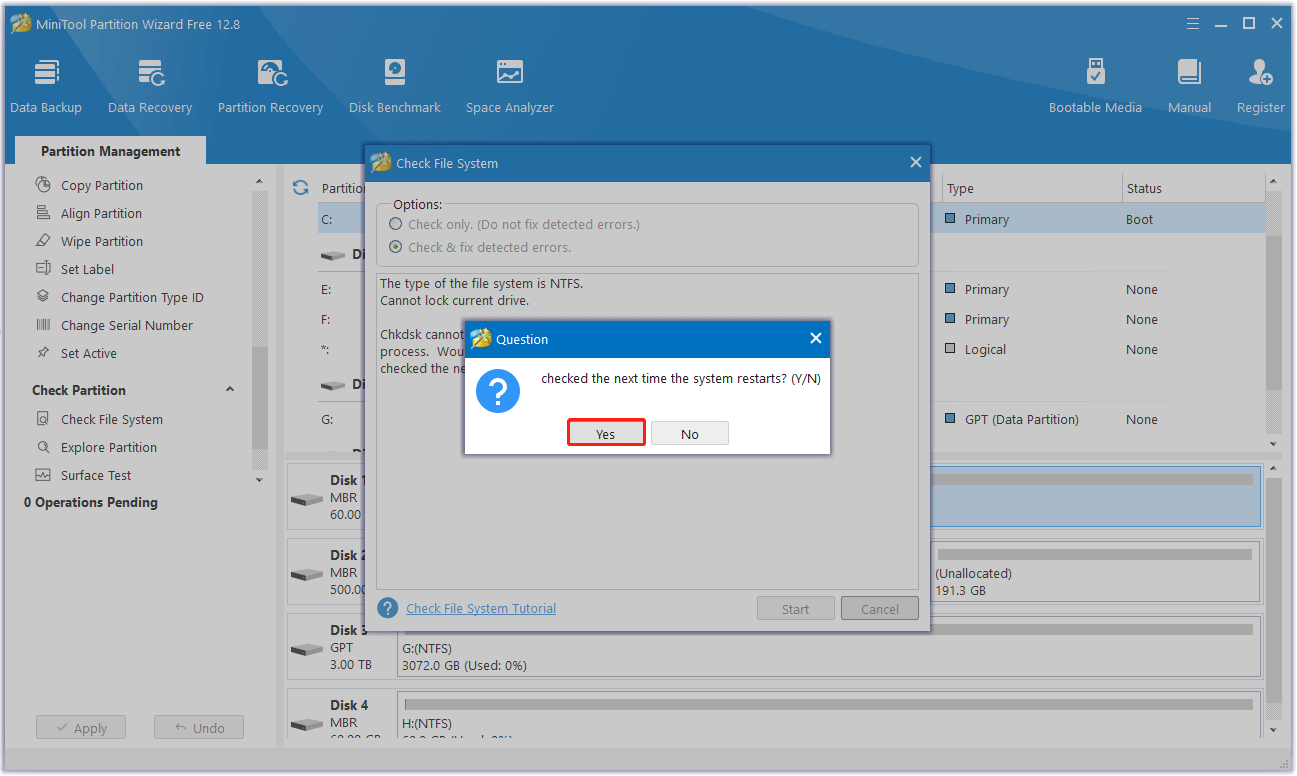This screenshot has width=1297, height=776.
Task: Switch to Partition Management tab
Action: pyautogui.click(x=110, y=151)
